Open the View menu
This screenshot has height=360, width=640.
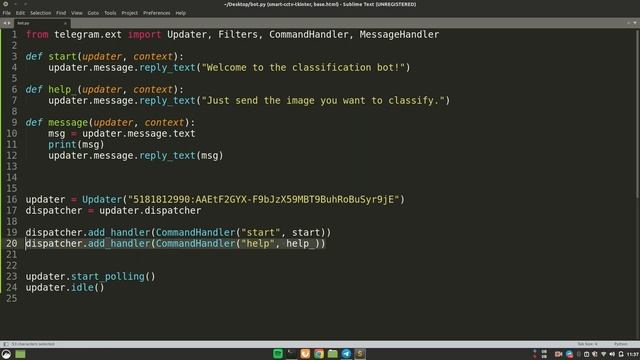(76, 13)
